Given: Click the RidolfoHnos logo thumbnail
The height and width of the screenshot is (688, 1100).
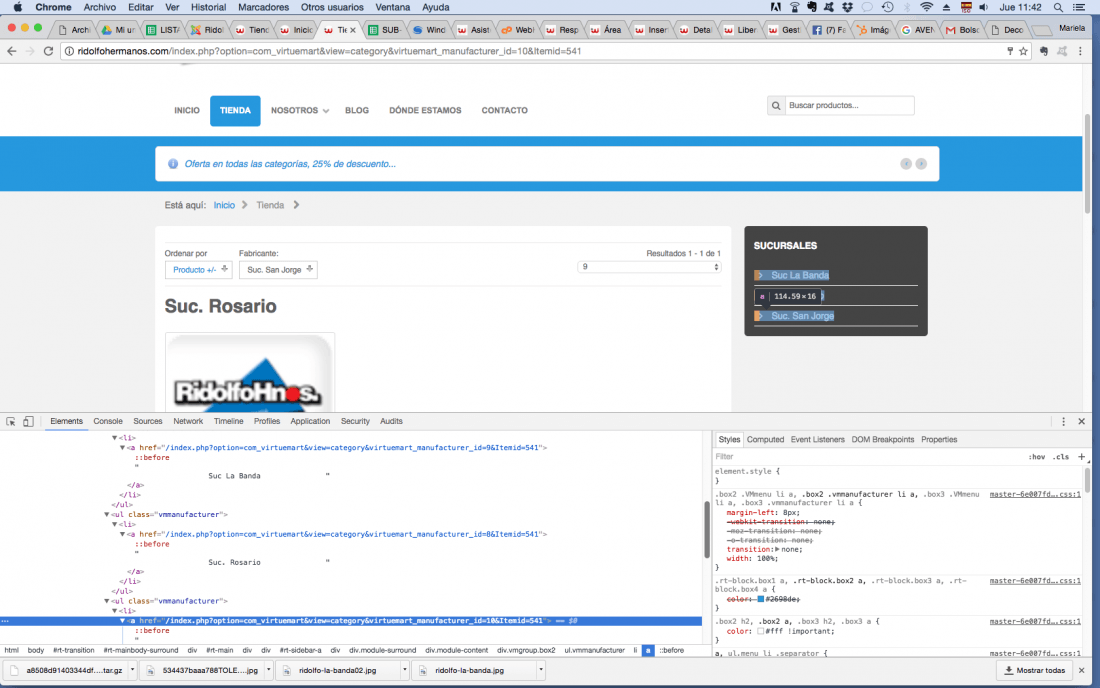Looking at the screenshot, I should pyautogui.click(x=250, y=373).
